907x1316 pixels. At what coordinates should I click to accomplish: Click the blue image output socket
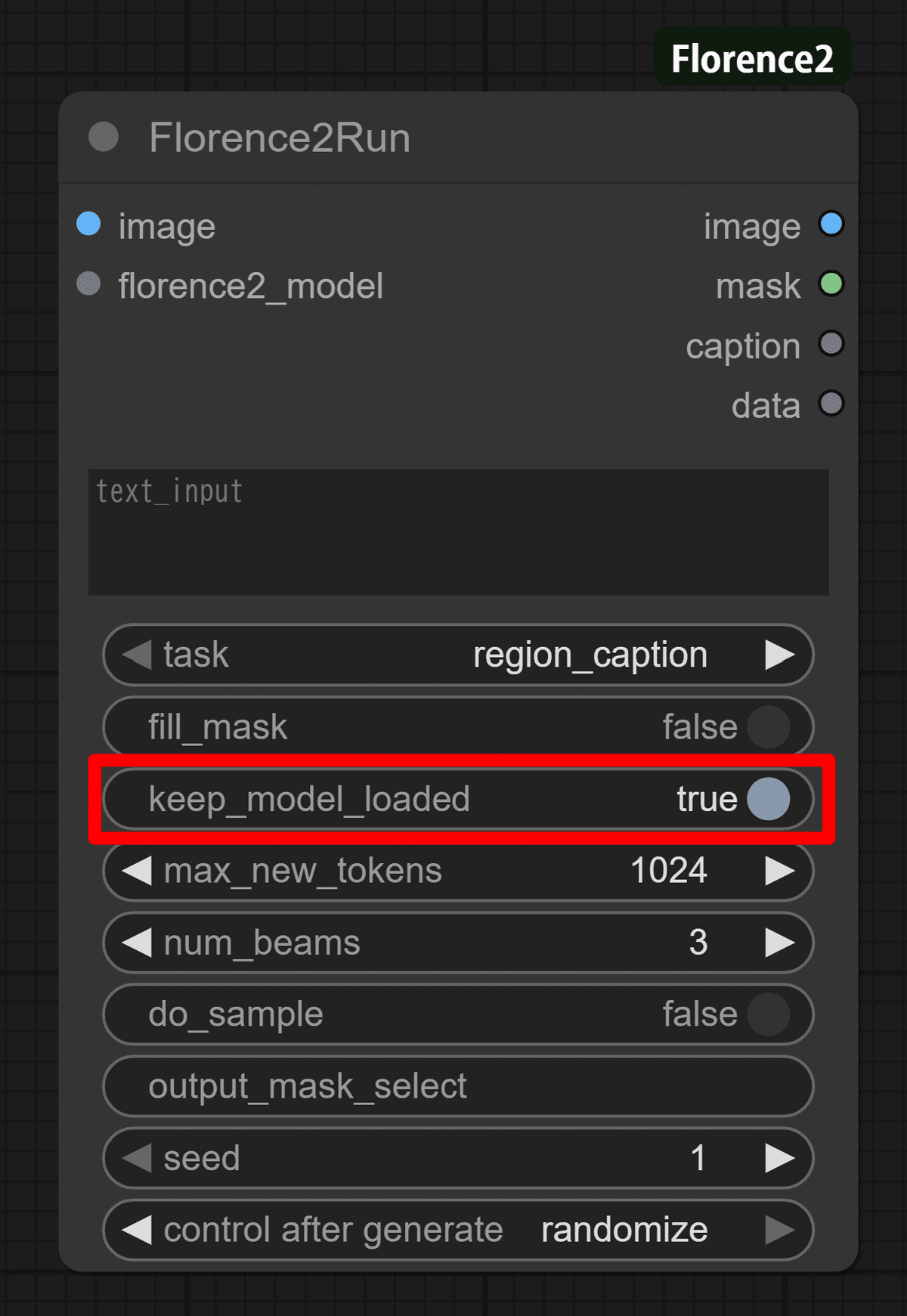831,224
